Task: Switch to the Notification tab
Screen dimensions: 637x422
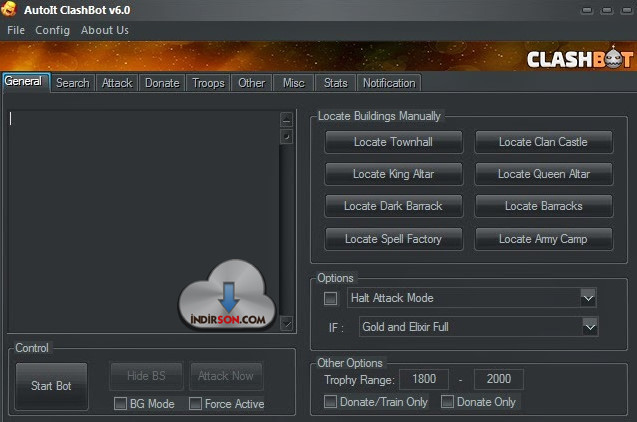Action: [x=389, y=83]
